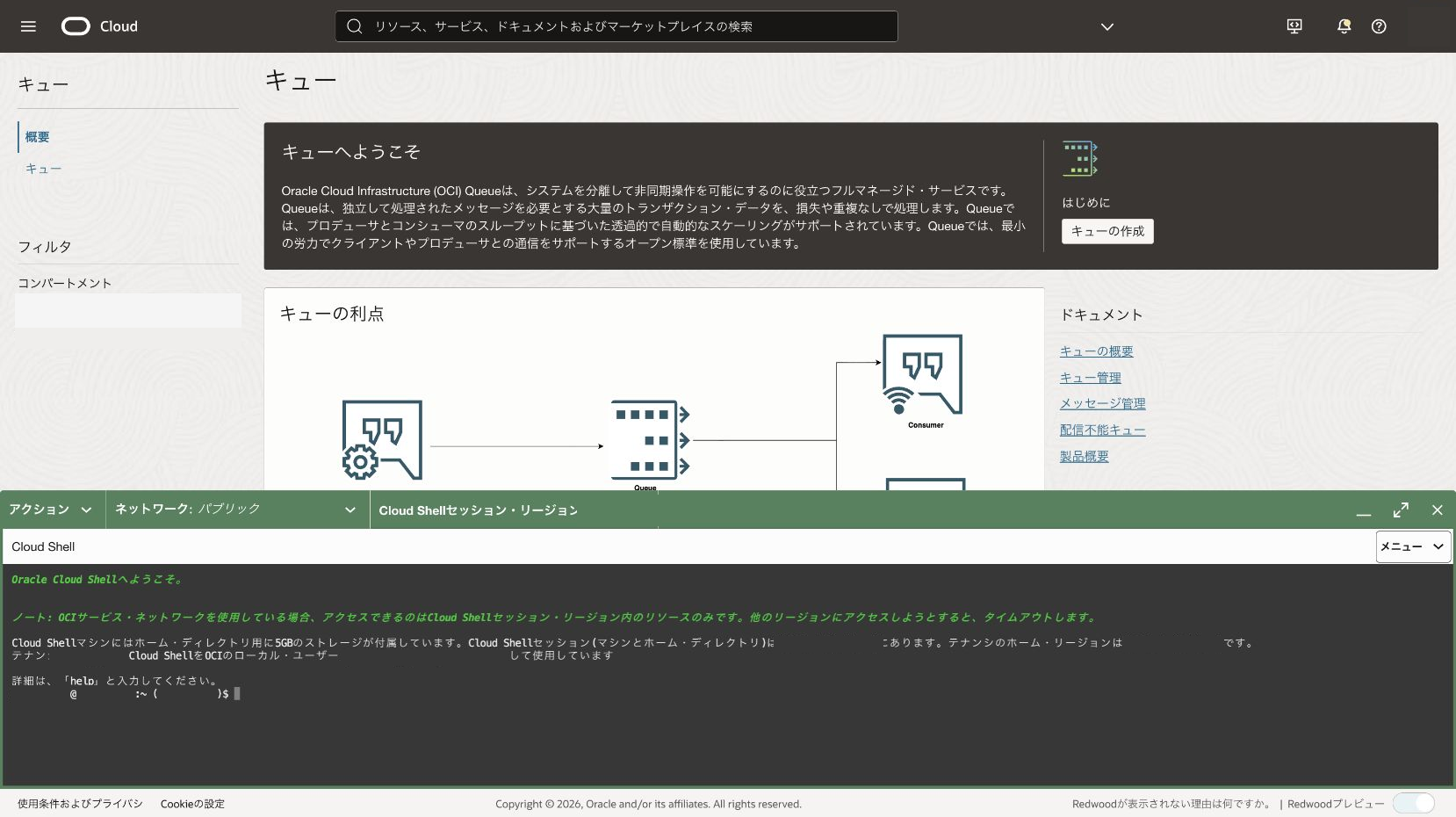Open Cookieの設定 footer link
This screenshot has height=817, width=1456.
click(x=192, y=804)
